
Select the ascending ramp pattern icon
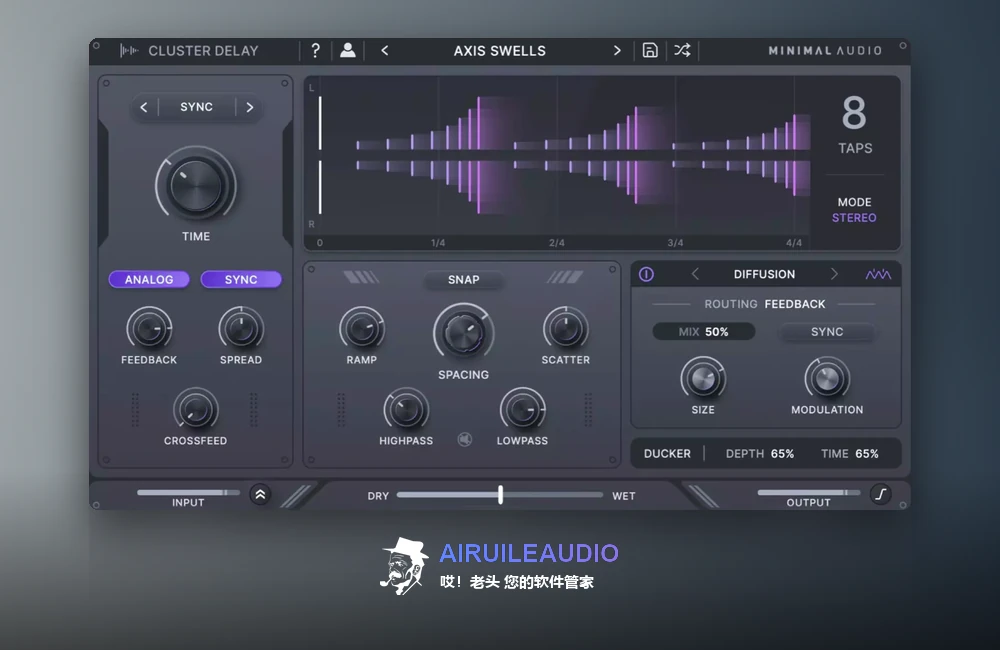(565, 277)
